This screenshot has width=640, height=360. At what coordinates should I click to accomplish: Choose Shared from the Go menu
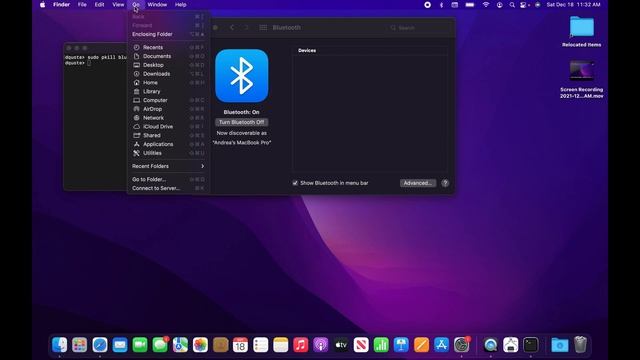tap(168, 136)
